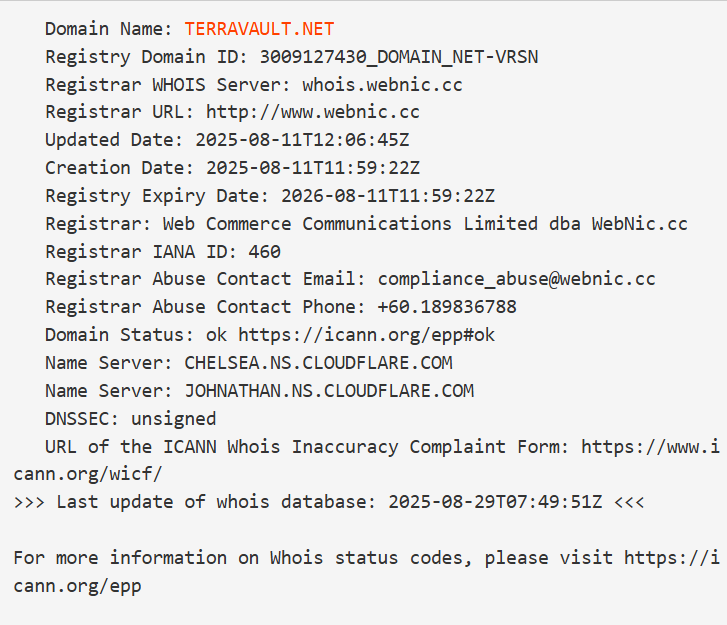
Task: Click the Creation Date timestamp
Action: pyautogui.click(x=312, y=168)
